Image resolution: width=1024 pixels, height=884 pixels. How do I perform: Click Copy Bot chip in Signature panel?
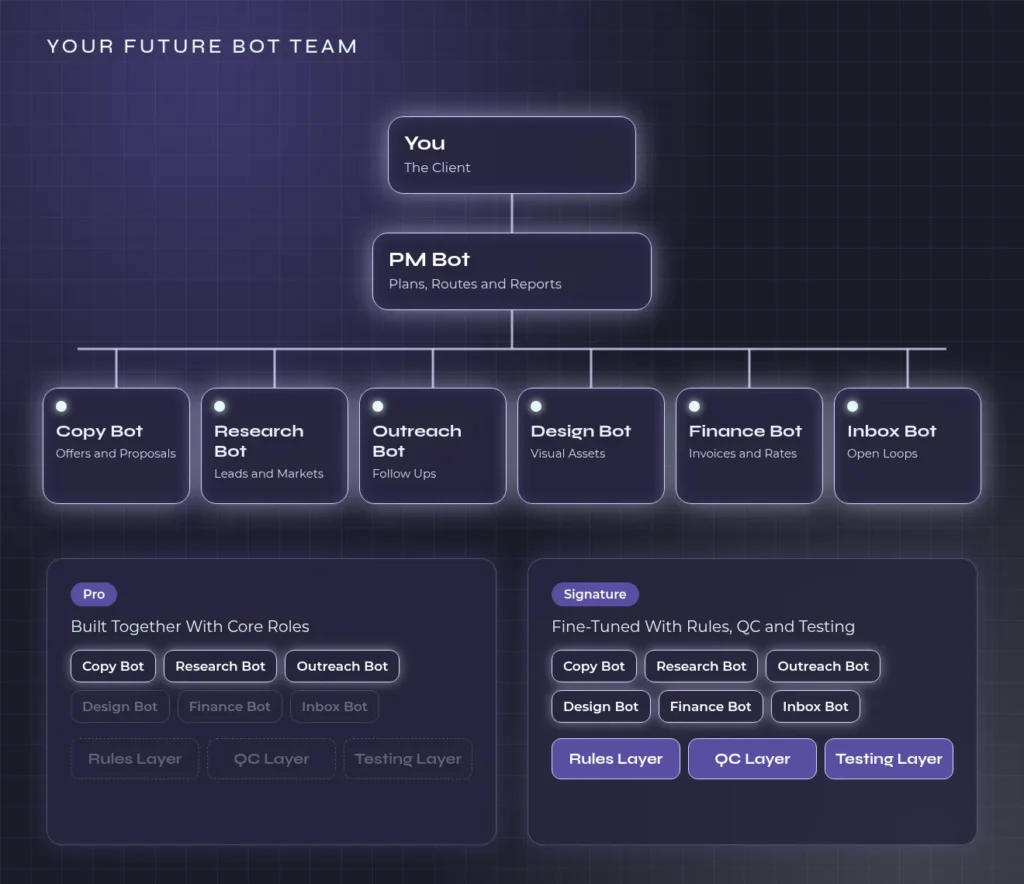tap(594, 666)
